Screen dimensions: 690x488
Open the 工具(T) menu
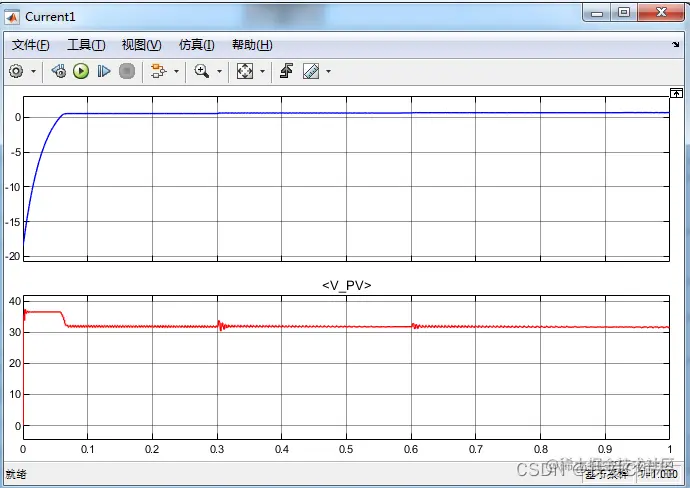click(86, 45)
